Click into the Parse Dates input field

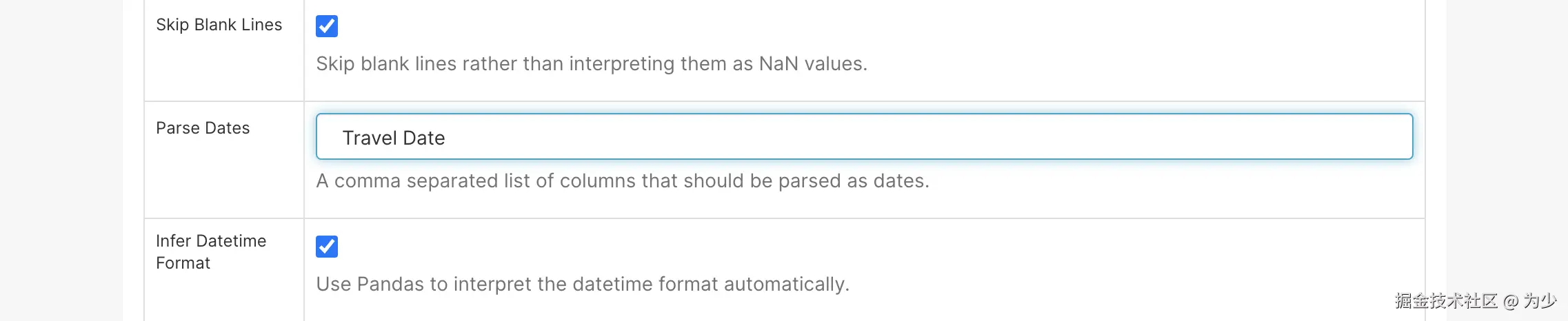pos(863,137)
